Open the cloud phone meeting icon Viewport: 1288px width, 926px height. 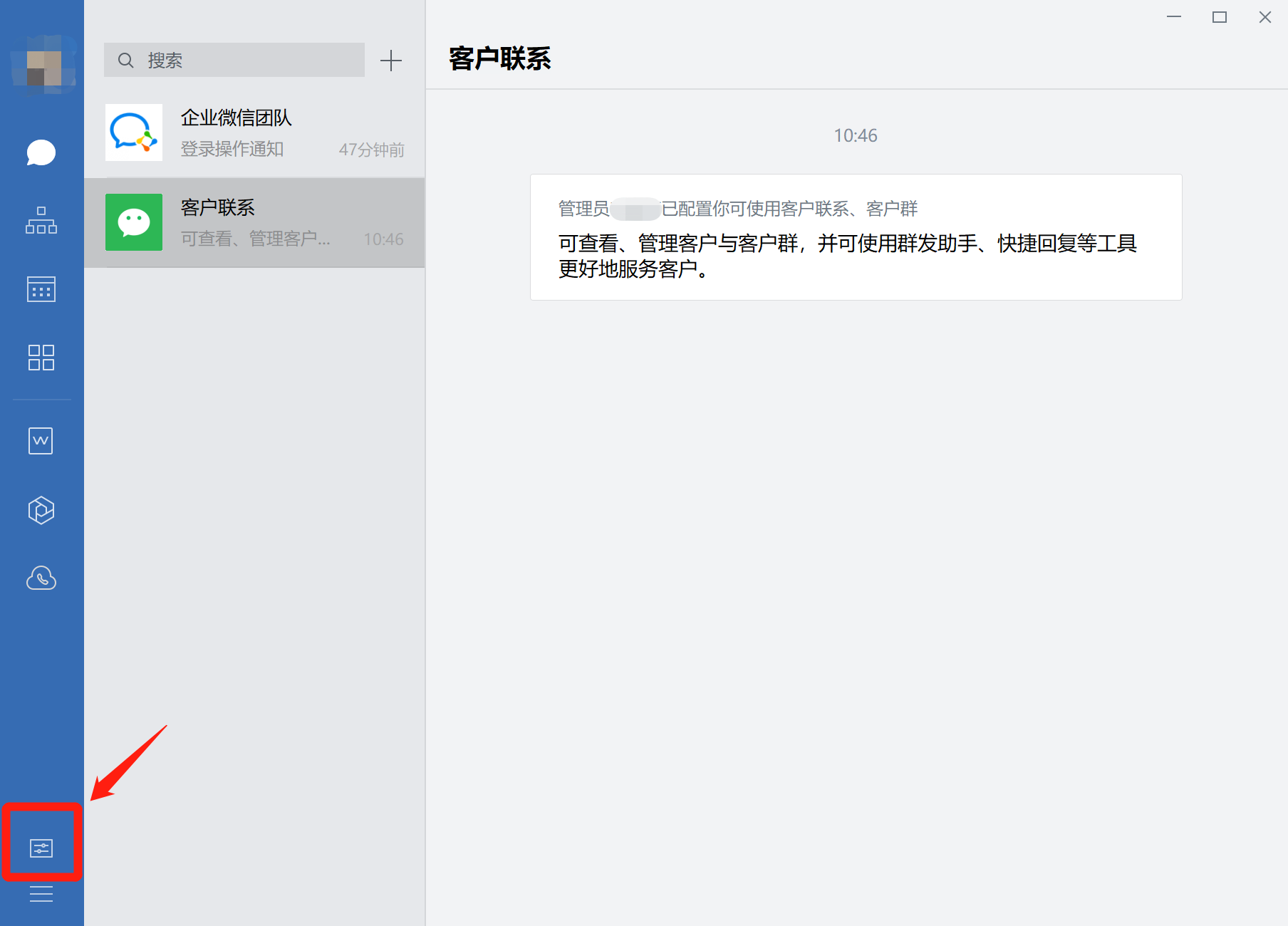point(41,578)
